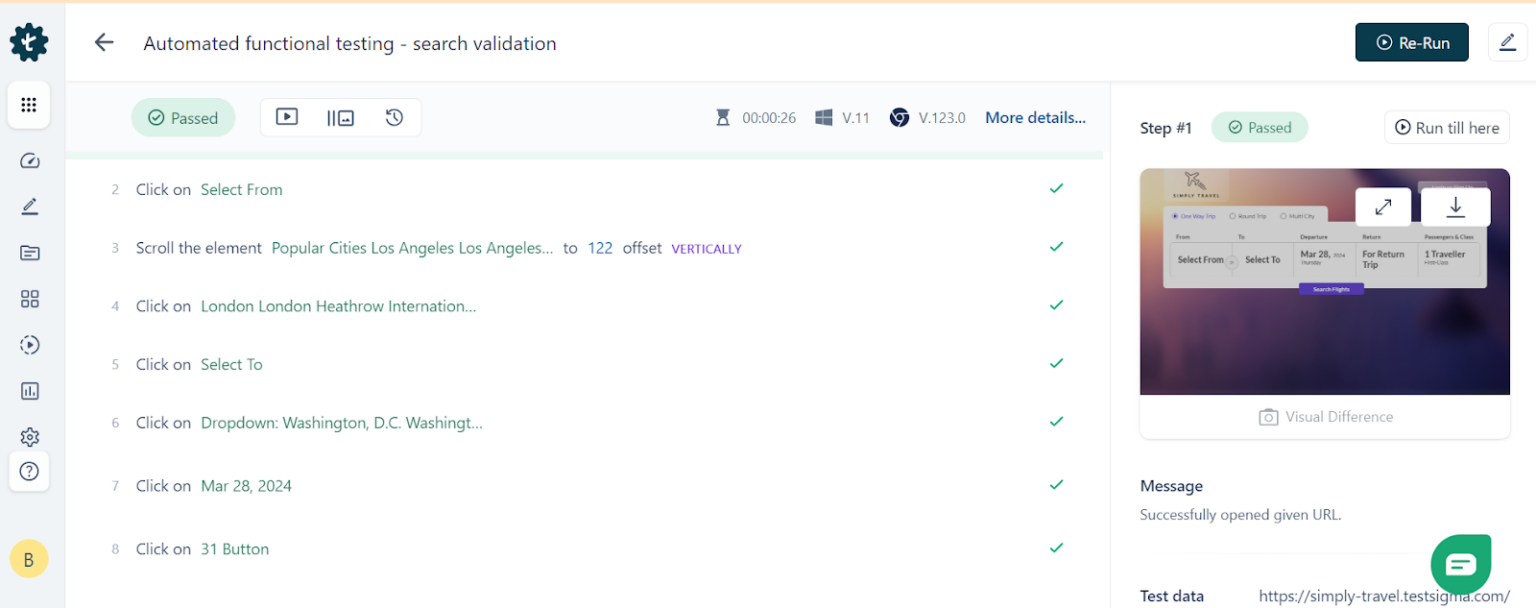Expand the More details section
Screen dimensions: 1536x608
pyautogui.click(x=1035, y=117)
